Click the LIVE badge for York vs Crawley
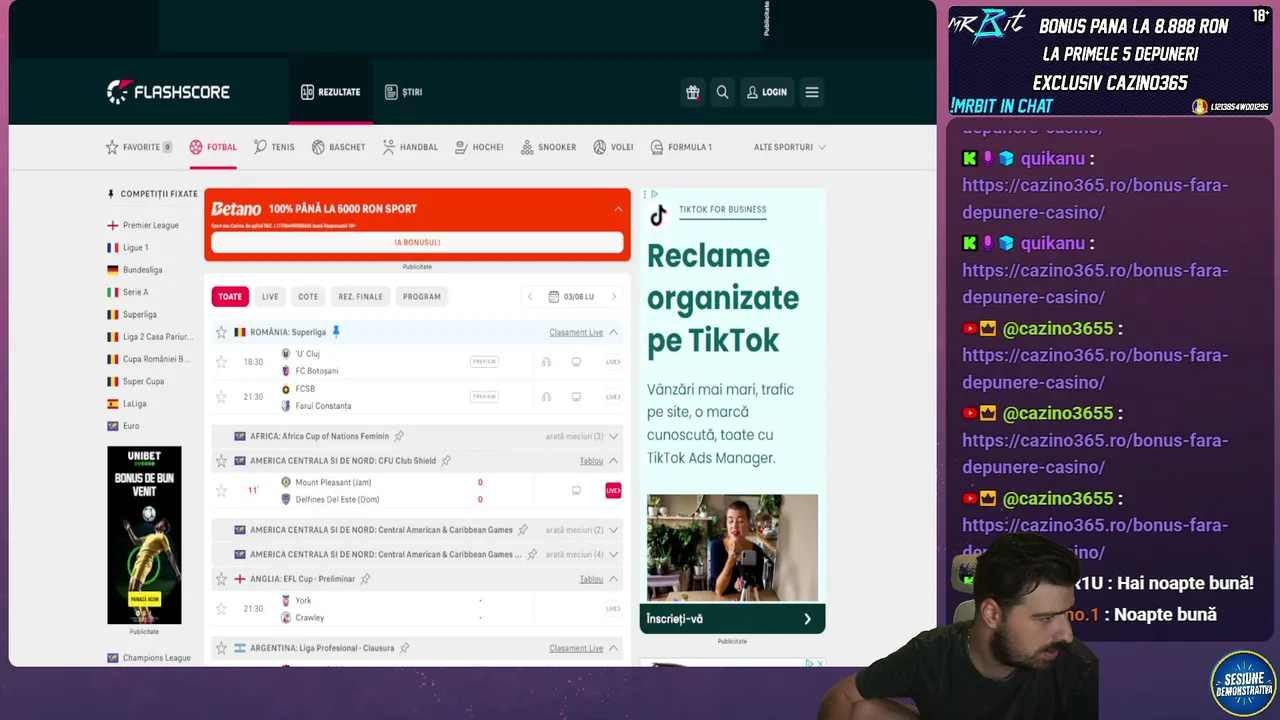The image size is (1280, 720). pos(613,609)
